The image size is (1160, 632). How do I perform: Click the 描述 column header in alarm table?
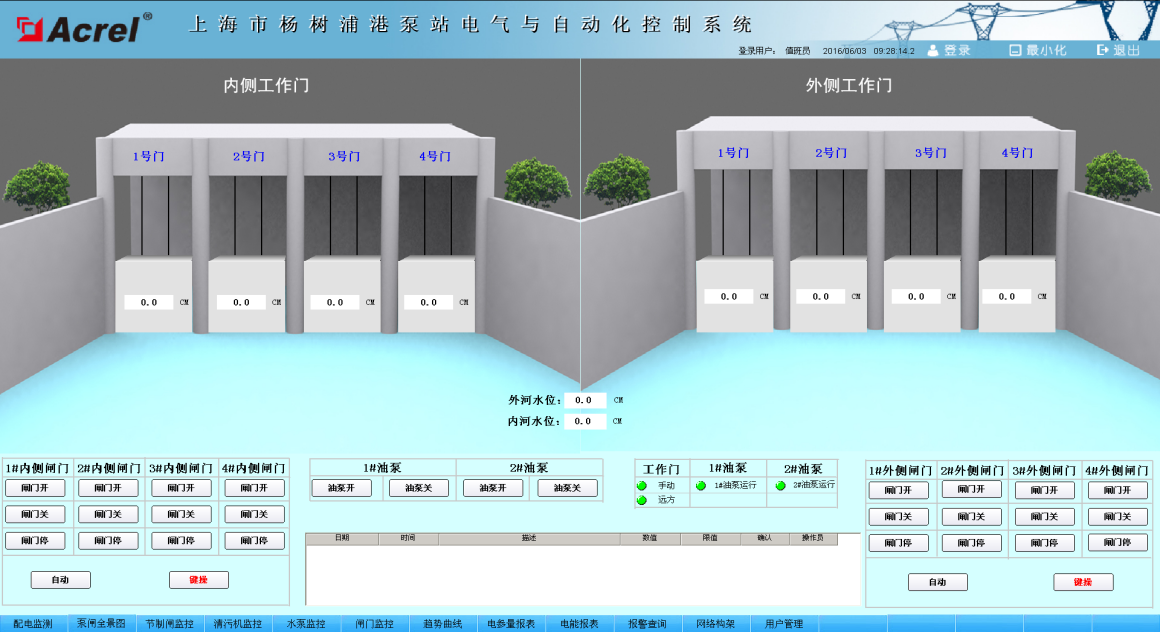(x=528, y=539)
